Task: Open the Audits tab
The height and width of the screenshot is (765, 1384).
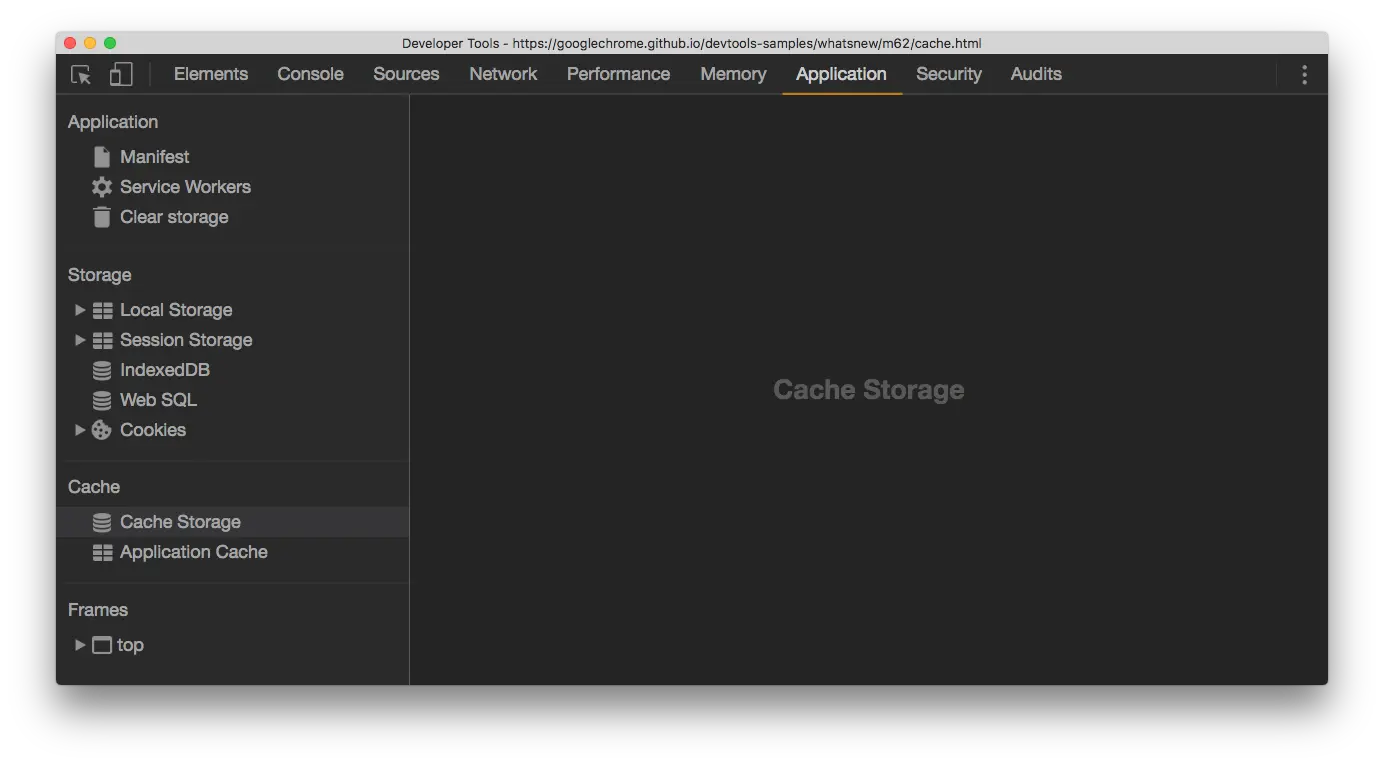Action: 1035,74
